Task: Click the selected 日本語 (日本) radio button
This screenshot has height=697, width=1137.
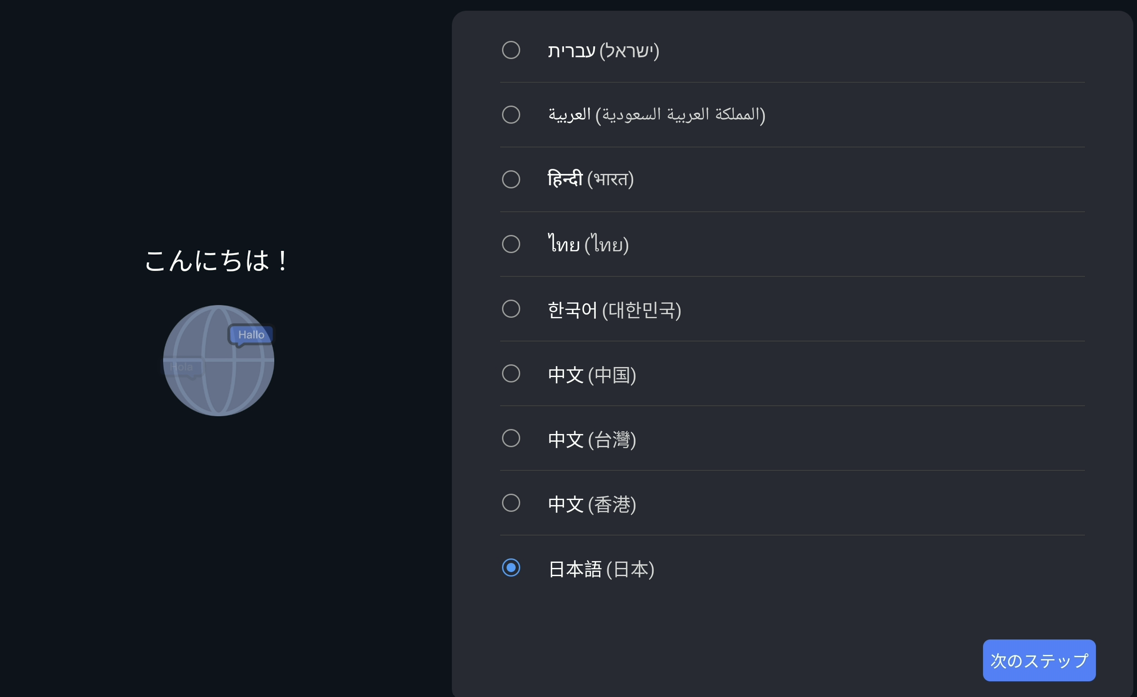Action: pyautogui.click(x=511, y=568)
